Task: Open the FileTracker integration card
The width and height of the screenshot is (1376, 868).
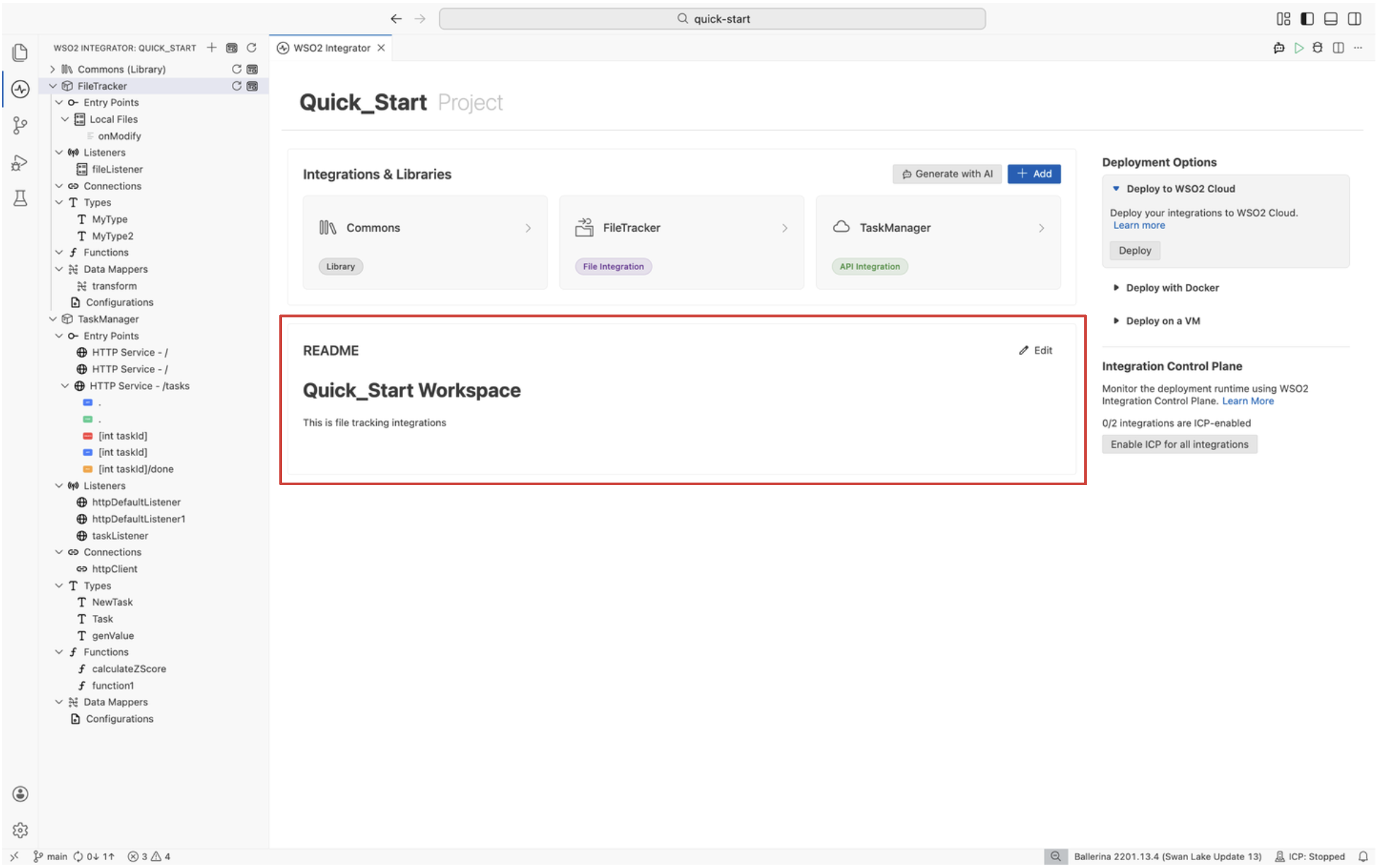Action: point(682,242)
